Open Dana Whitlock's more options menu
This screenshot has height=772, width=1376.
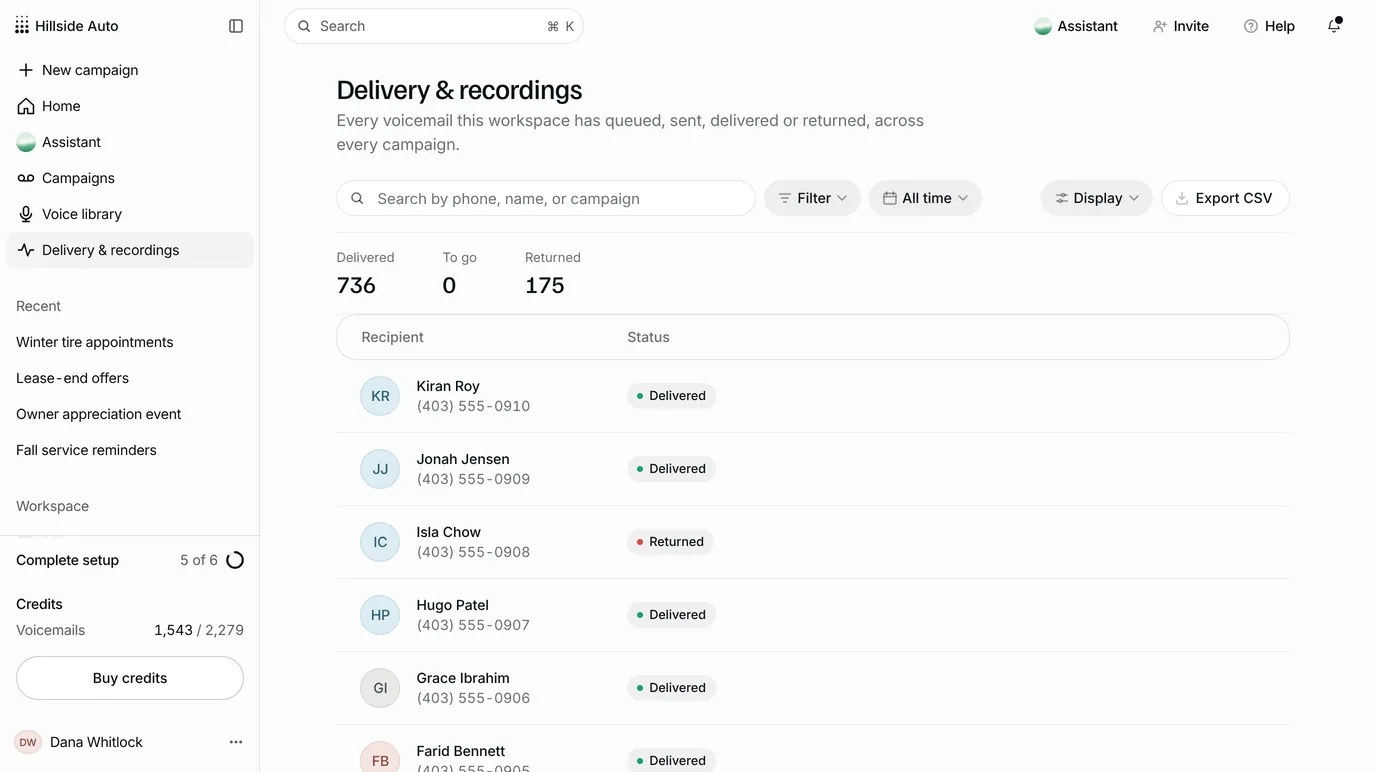pos(236,742)
